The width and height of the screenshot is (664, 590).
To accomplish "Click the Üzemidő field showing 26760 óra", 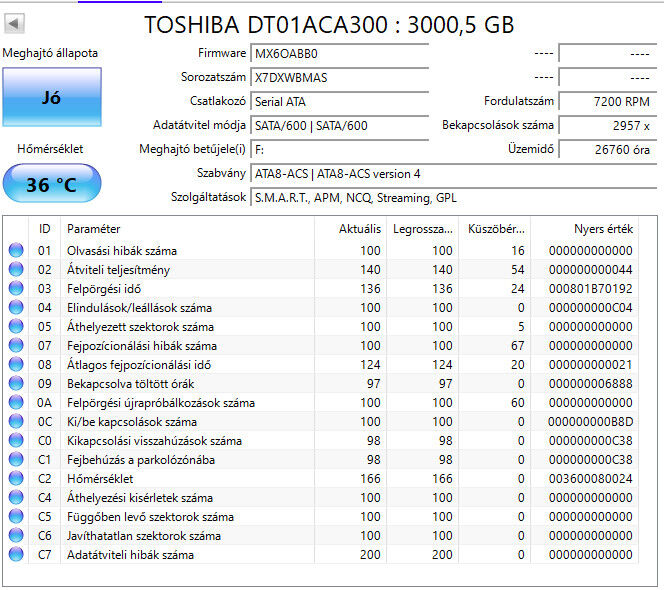I will click(x=608, y=150).
